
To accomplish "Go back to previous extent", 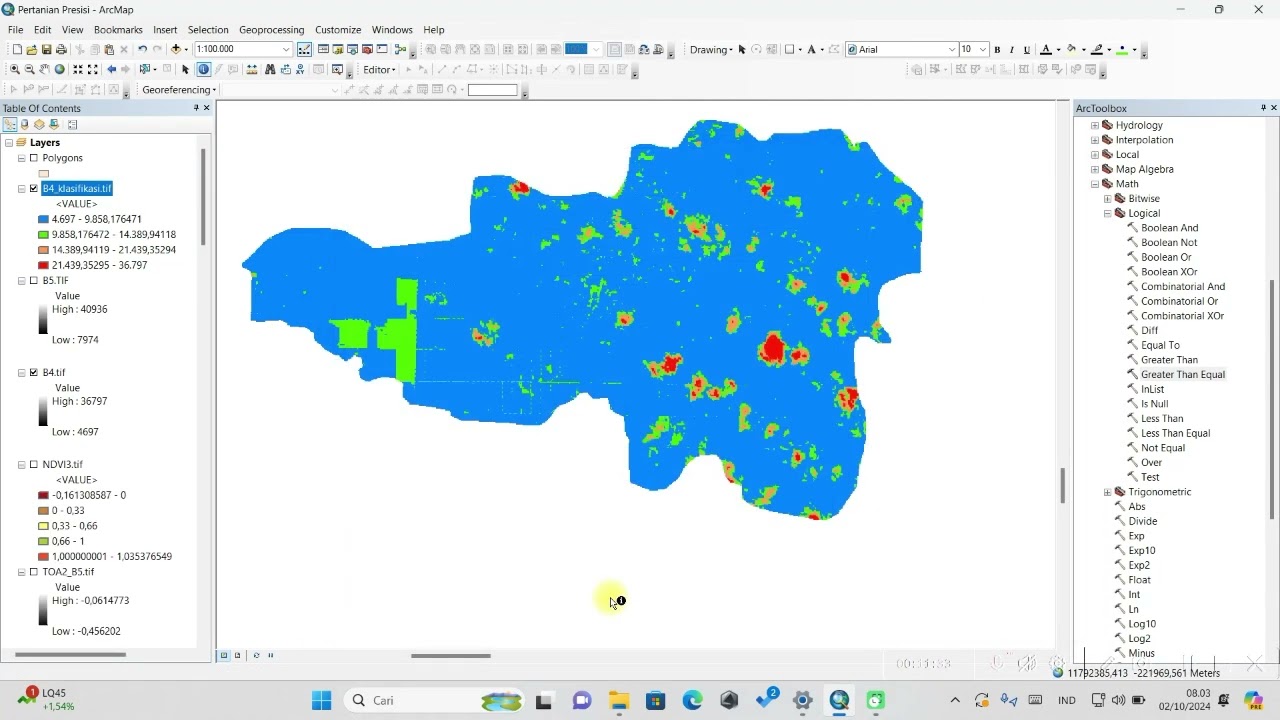I will 111,69.
